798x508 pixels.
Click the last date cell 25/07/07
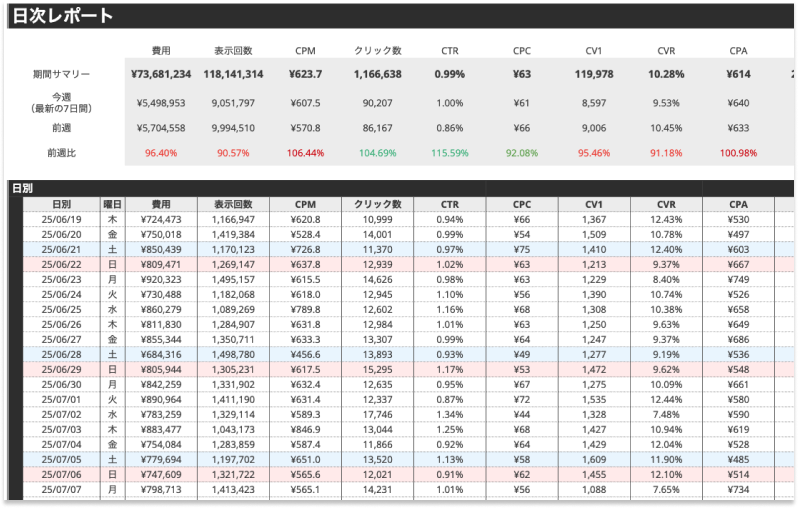[x=62, y=490]
